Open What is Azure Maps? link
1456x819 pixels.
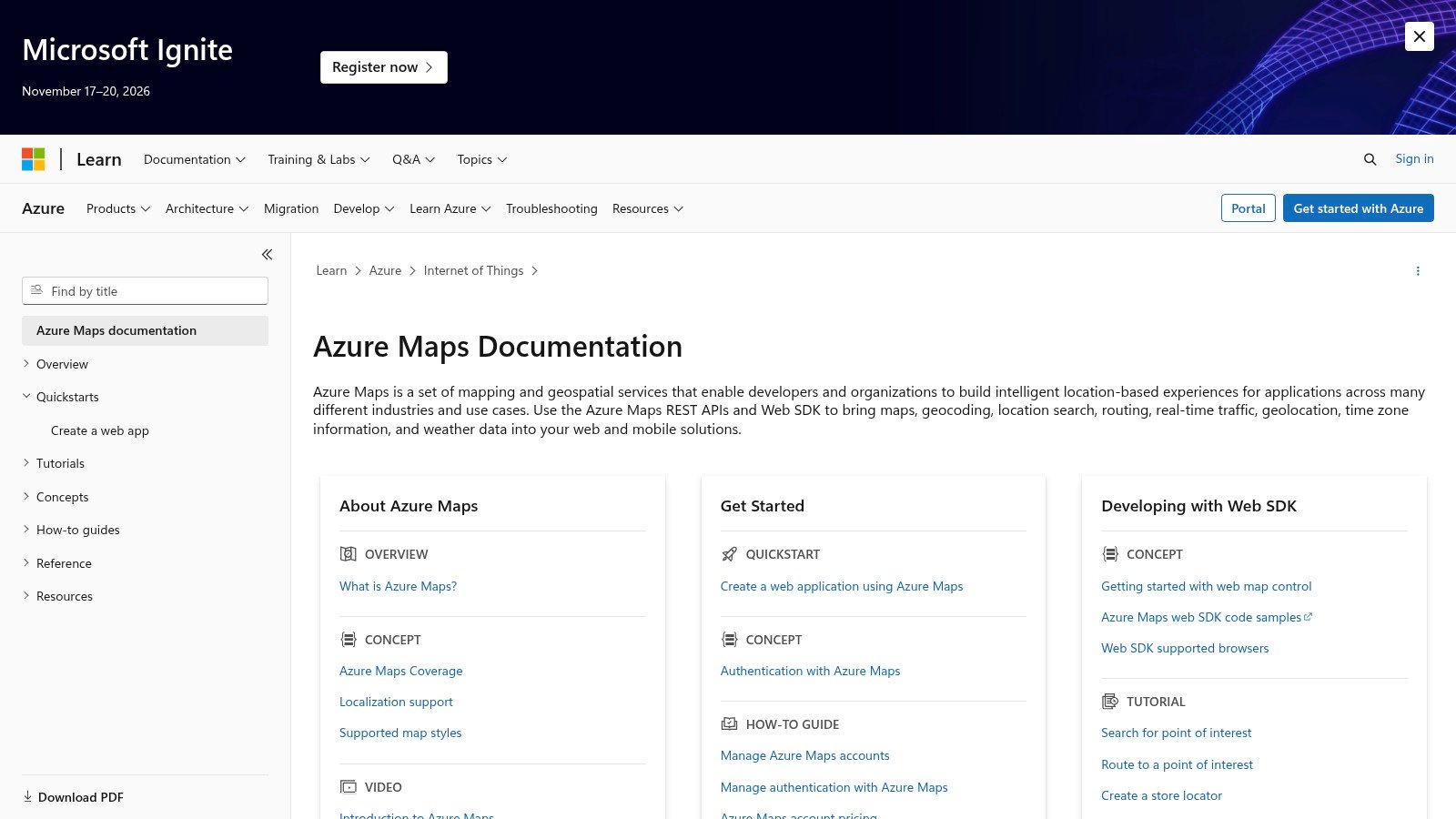pos(399,586)
